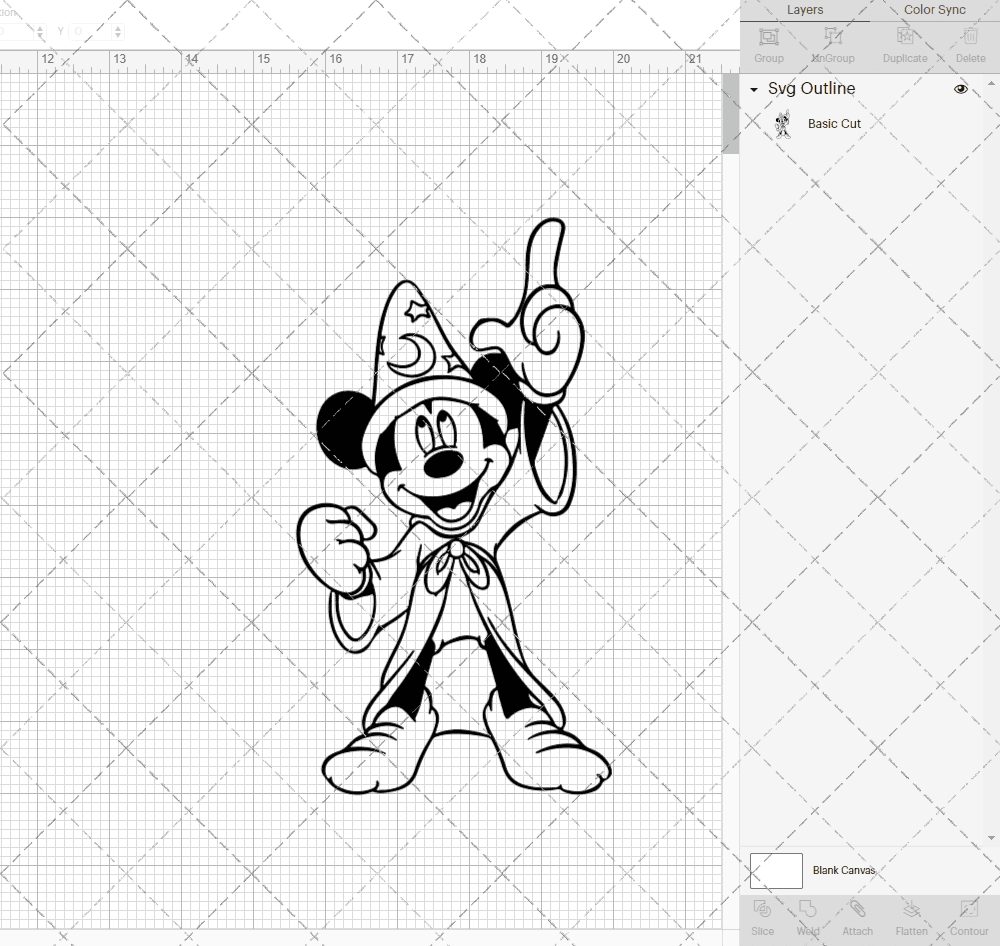Click the Group icon
This screenshot has height=946, width=1000.
click(768, 36)
